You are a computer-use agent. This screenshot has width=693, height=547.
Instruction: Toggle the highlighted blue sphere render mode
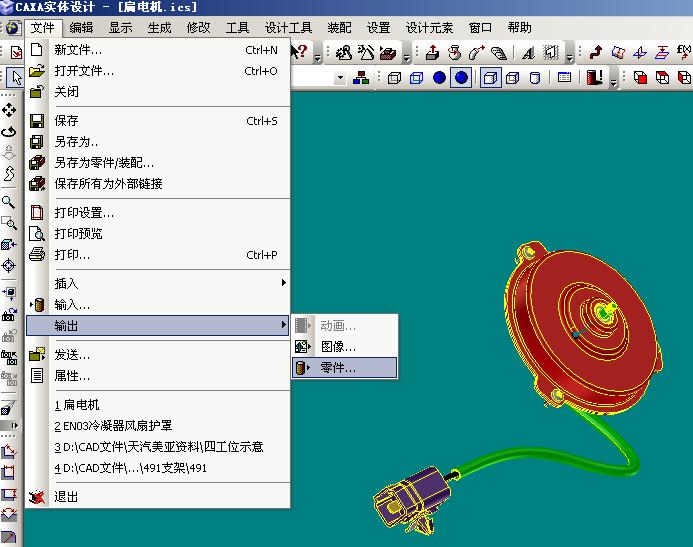pos(461,78)
